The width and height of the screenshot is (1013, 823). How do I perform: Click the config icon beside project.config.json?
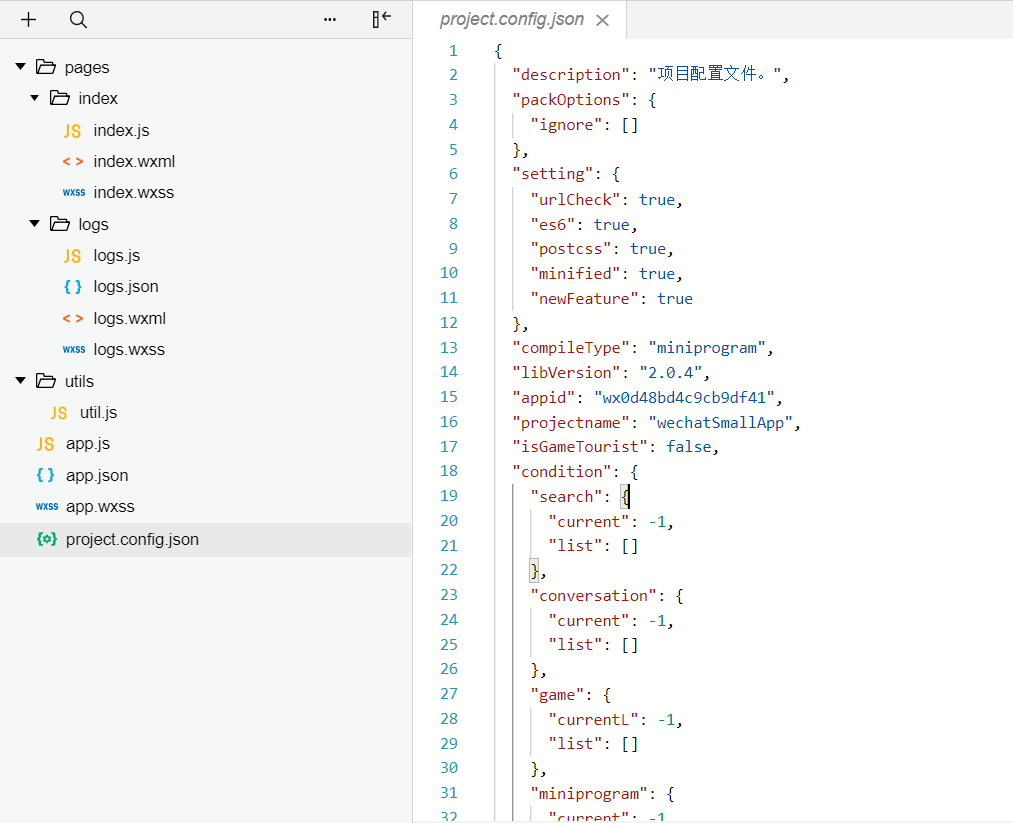pos(47,539)
